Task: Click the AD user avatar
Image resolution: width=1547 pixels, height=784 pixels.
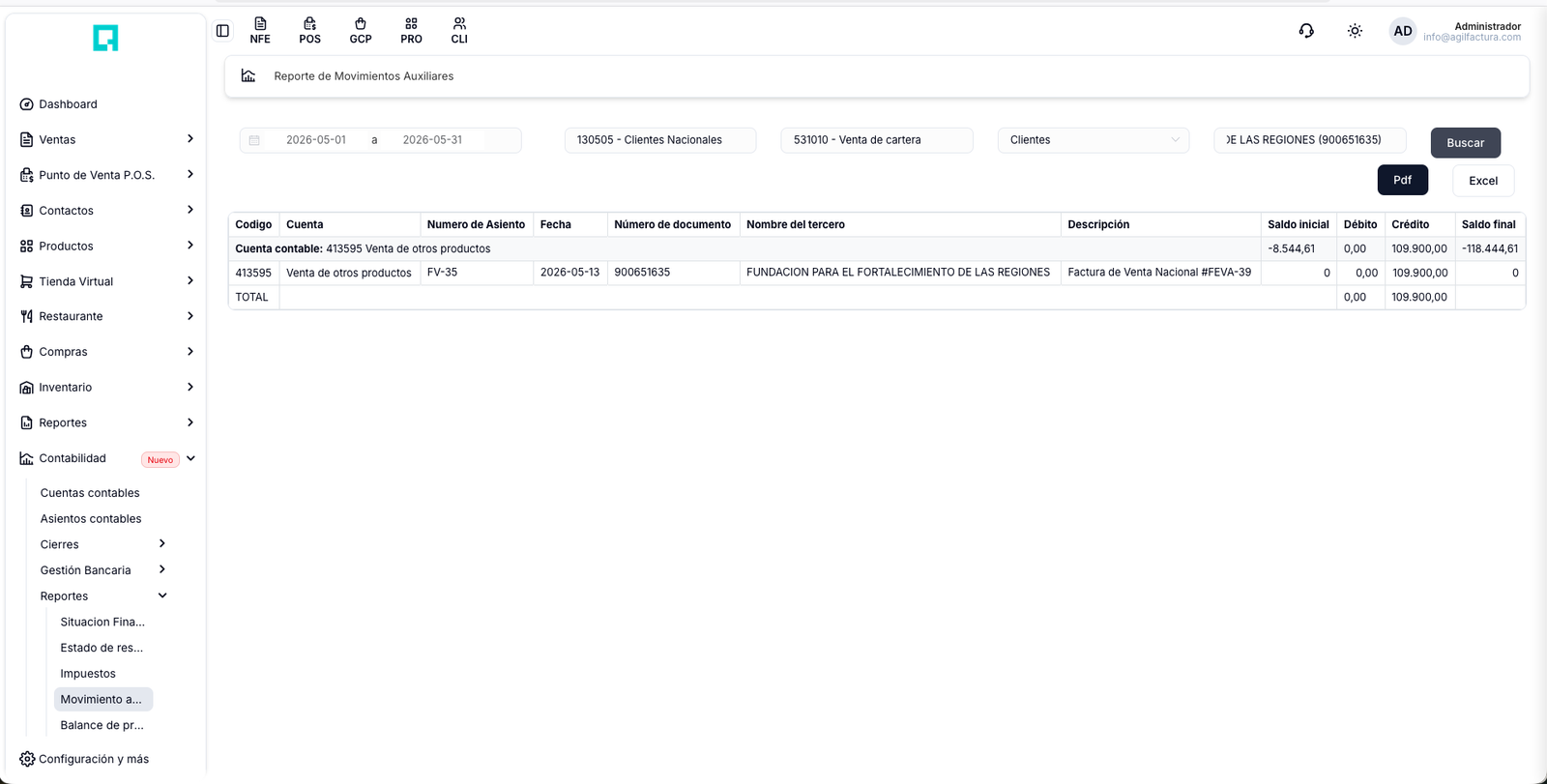Action: click(1403, 31)
